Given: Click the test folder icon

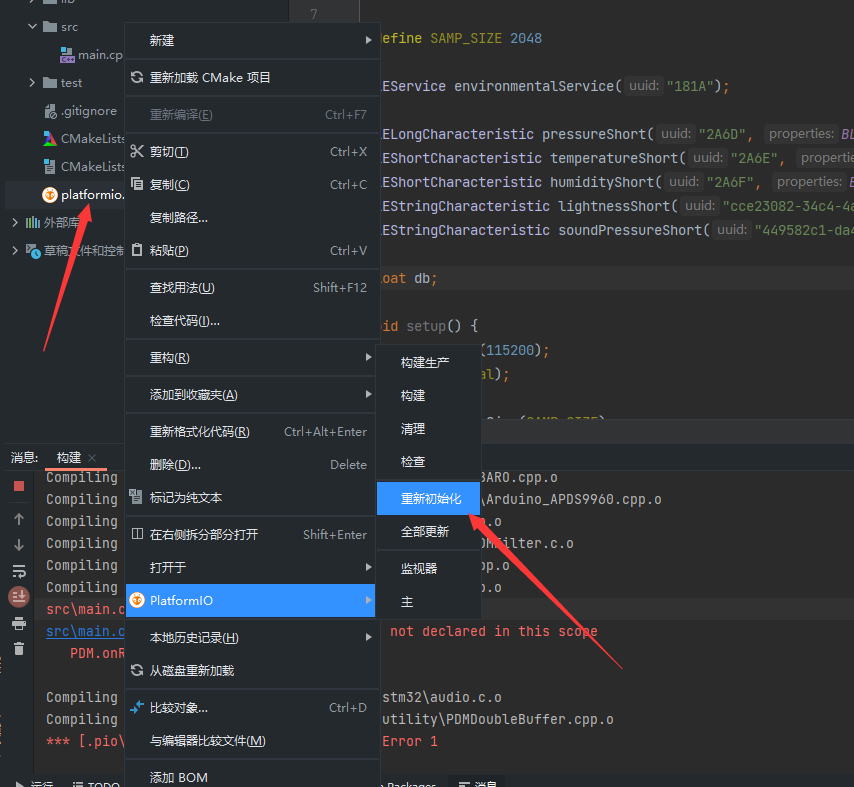Looking at the screenshot, I should (x=50, y=82).
